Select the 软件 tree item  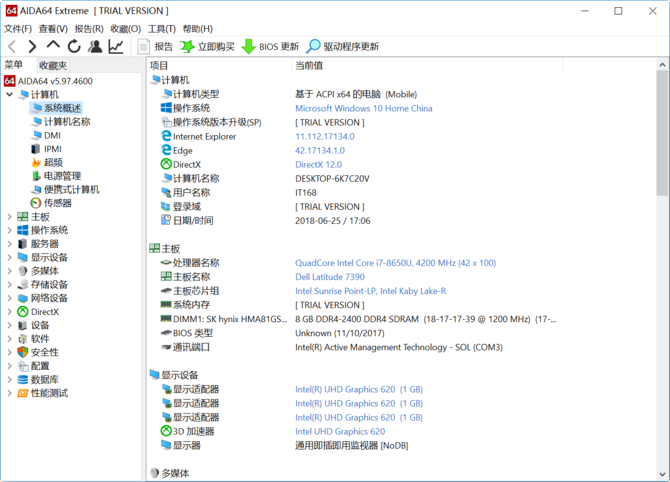click(x=33, y=339)
